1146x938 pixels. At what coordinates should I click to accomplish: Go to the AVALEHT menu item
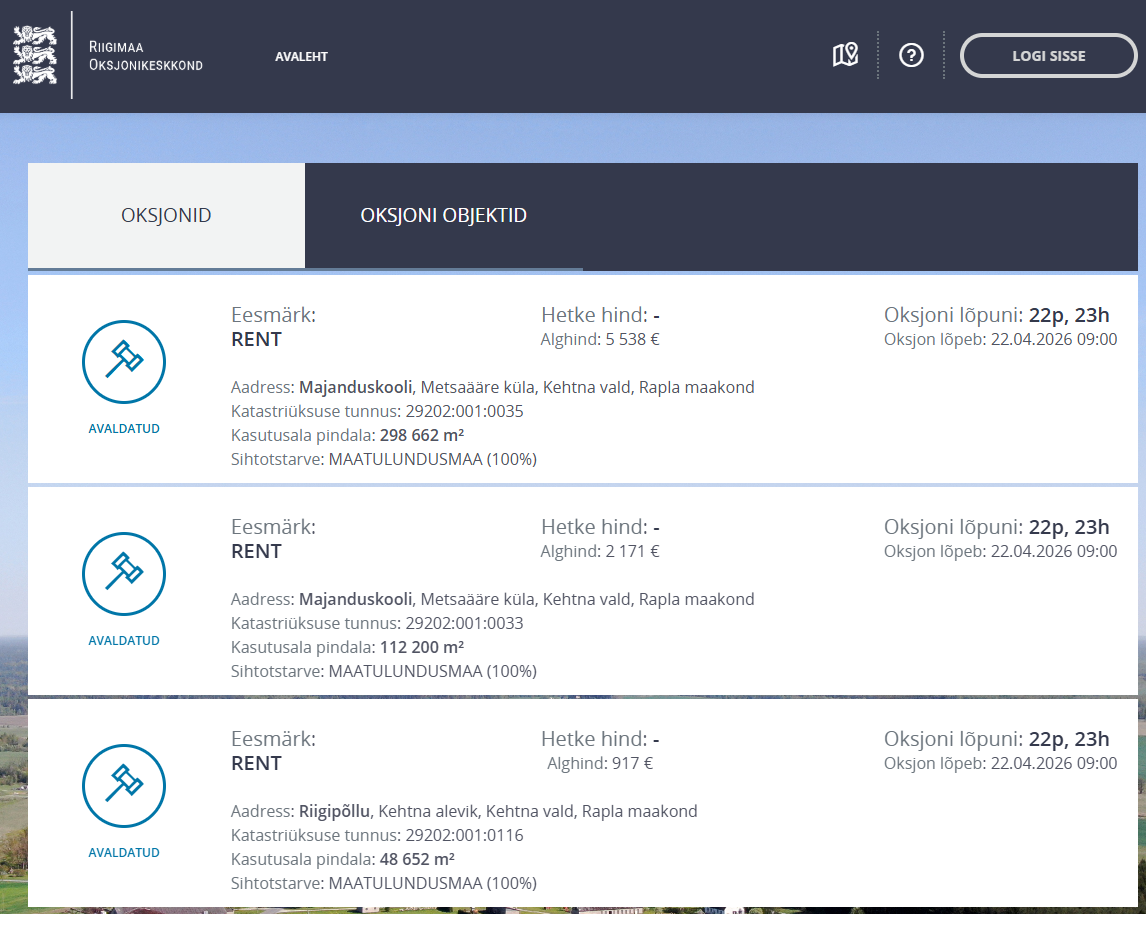(301, 56)
